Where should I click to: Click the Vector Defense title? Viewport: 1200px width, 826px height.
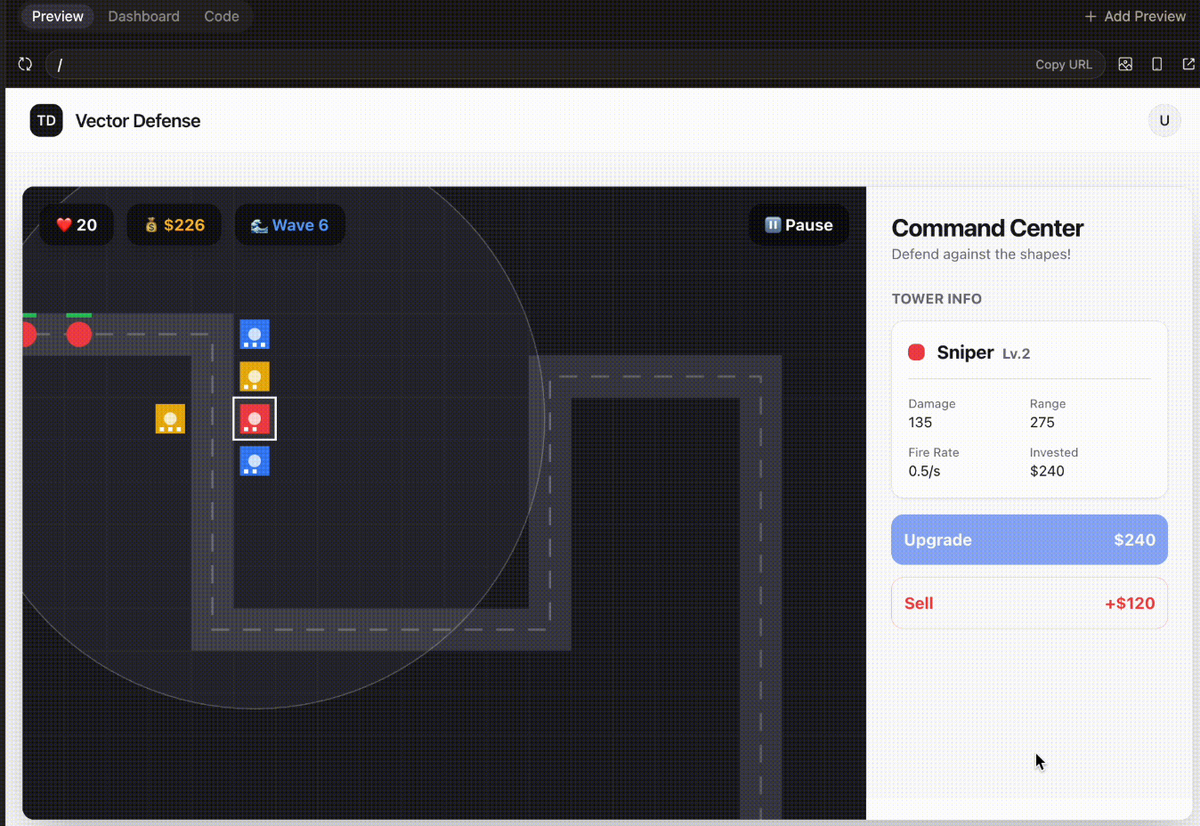138,121
